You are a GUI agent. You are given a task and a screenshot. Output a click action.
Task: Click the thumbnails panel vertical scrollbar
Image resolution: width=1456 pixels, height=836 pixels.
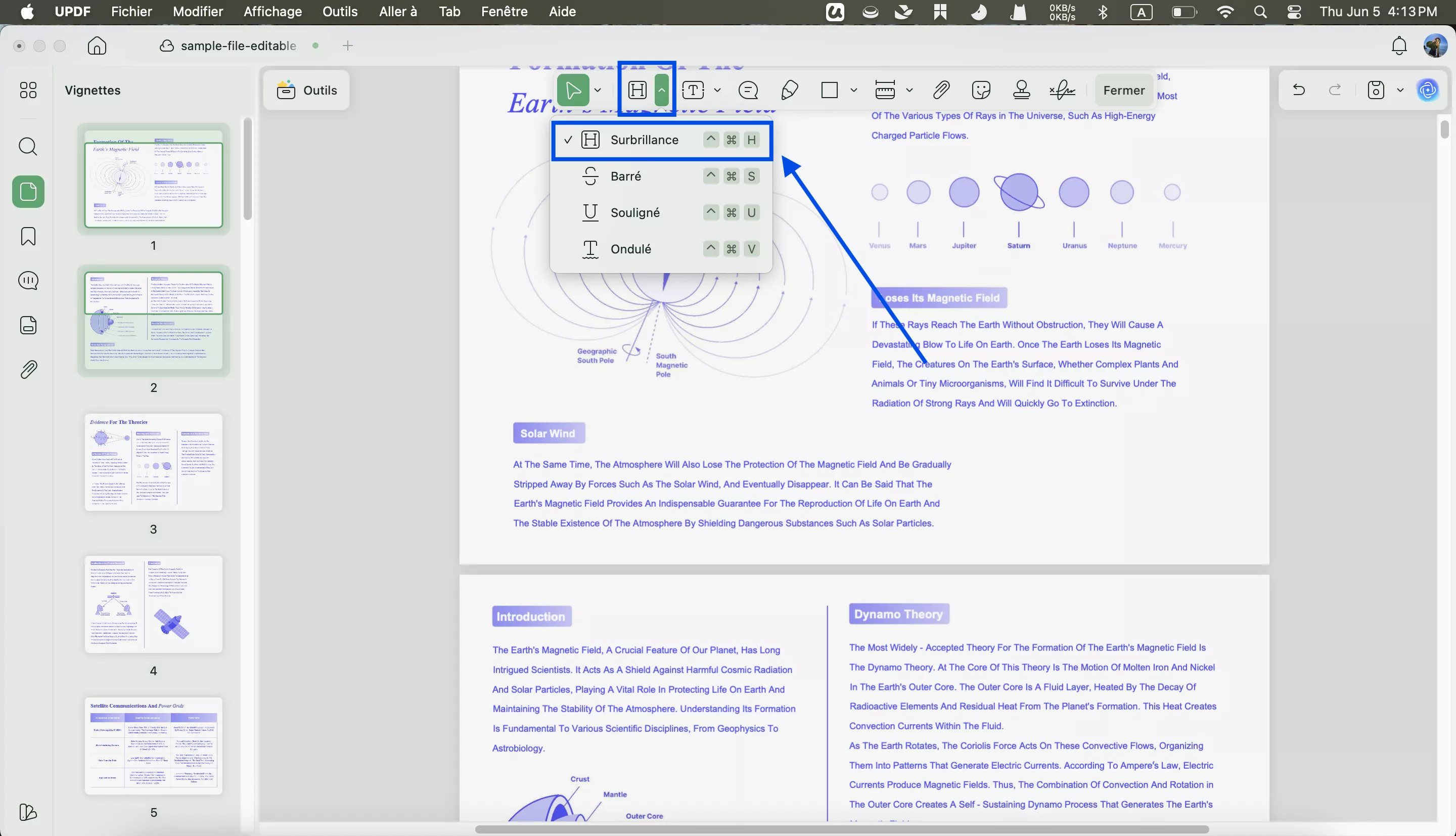pos(247,169)
